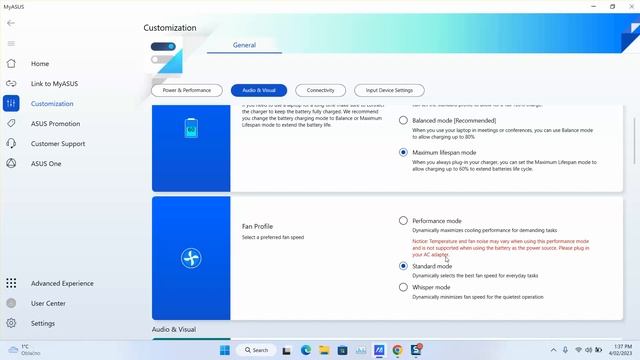
Task: Open the weather widget on taskbar
Action: pos(24,350)
